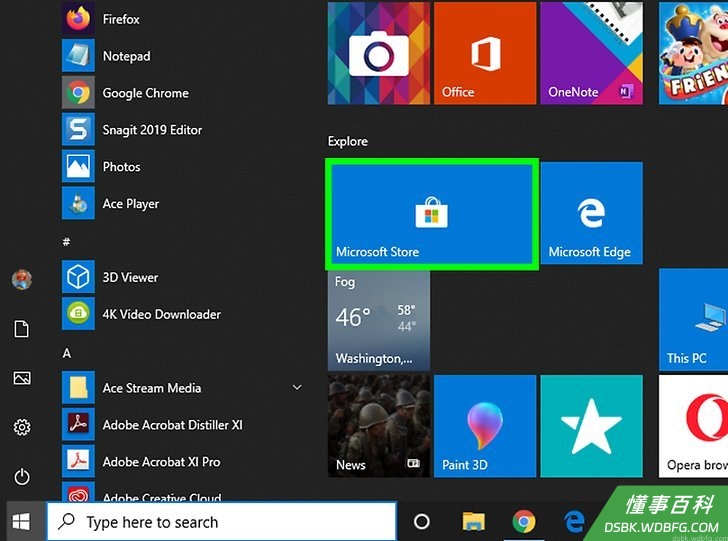Click the Windows Start button
Screen dimensions: 728x541
point(21,521)
